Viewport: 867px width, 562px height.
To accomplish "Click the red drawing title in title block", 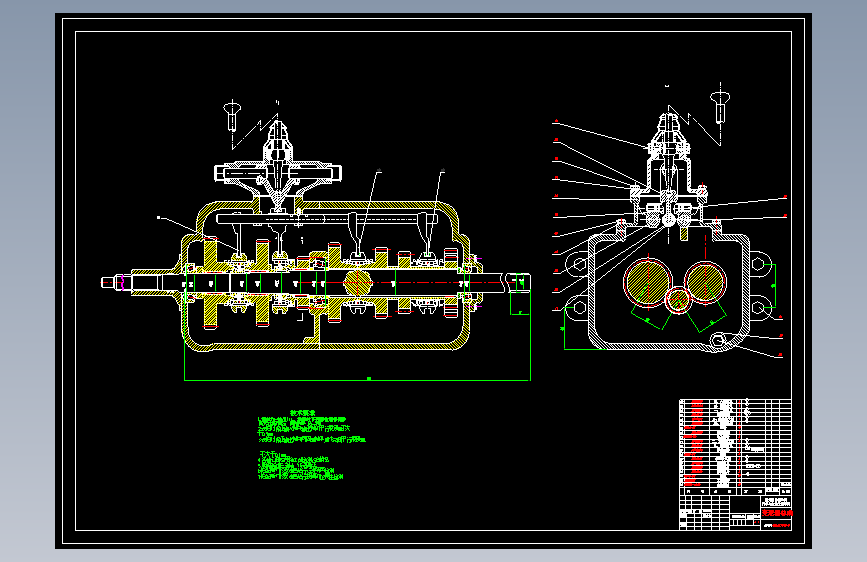I will [776, 513].
